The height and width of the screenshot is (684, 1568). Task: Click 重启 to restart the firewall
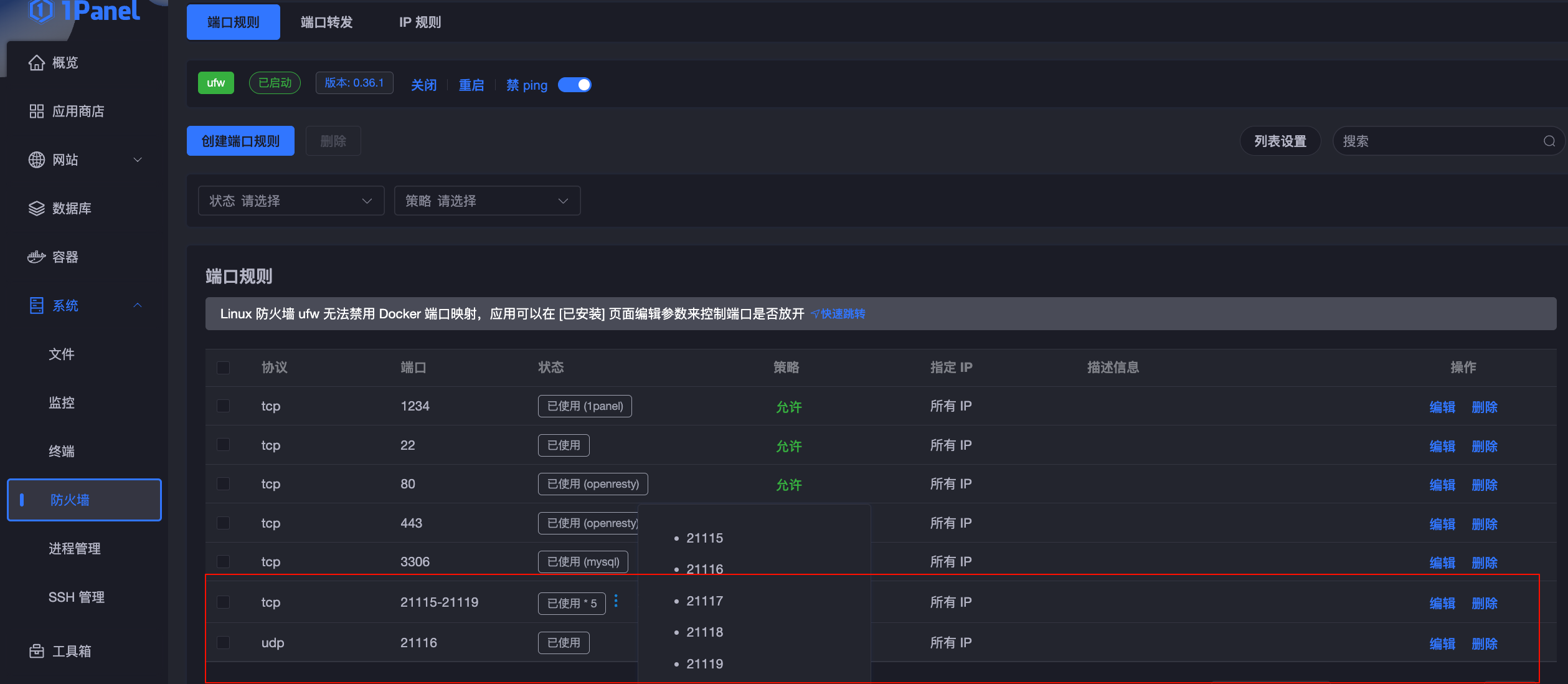[x=471, y=85]
